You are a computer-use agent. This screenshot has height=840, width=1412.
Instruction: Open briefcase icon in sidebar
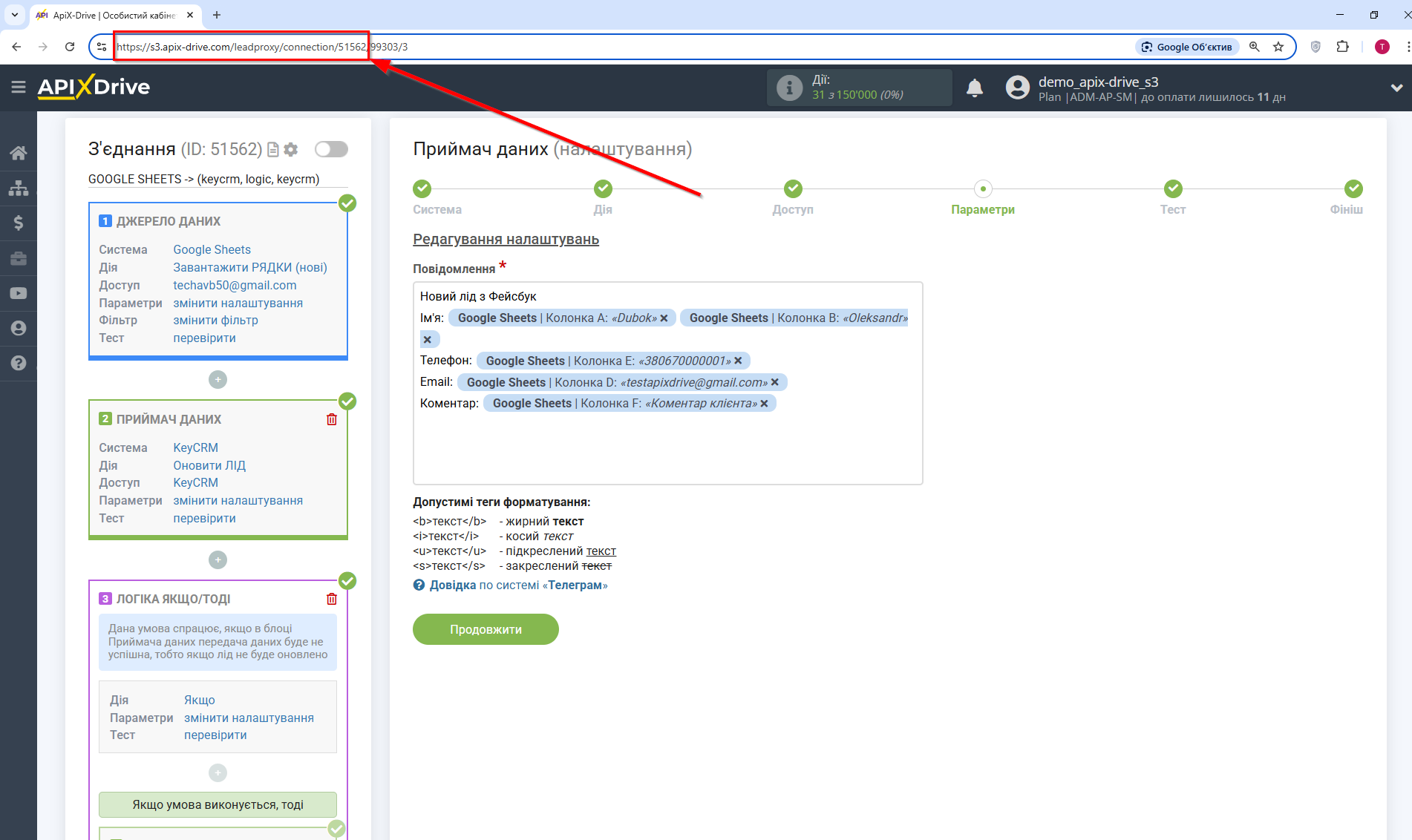pos(19,258)
